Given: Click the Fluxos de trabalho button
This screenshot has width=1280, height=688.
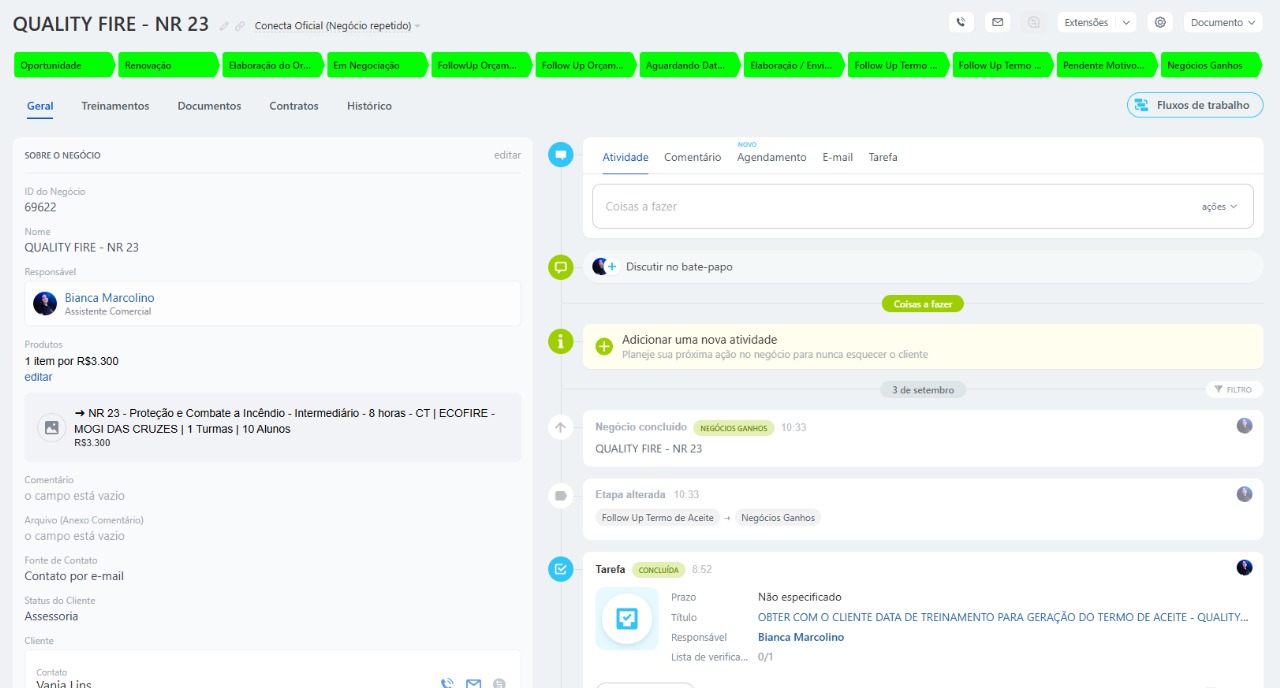Looking at the screenshot, I should 1195,105.
